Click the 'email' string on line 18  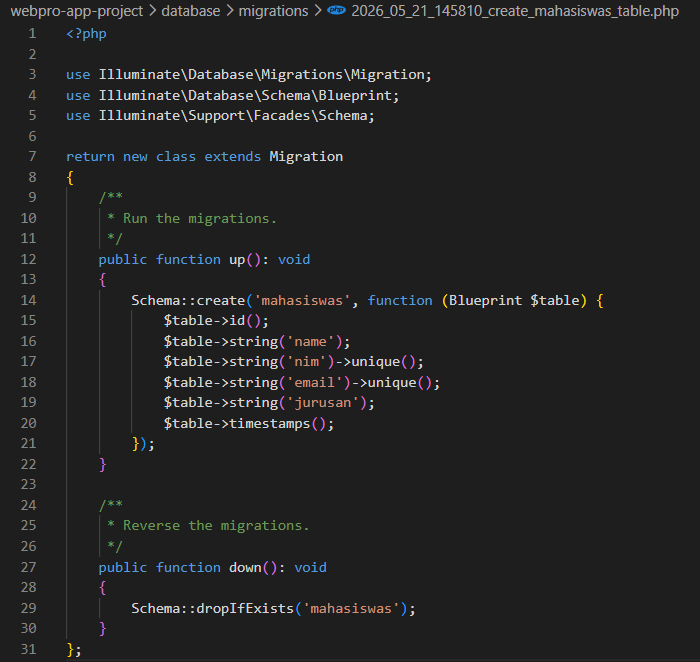(x=314, y=383)
